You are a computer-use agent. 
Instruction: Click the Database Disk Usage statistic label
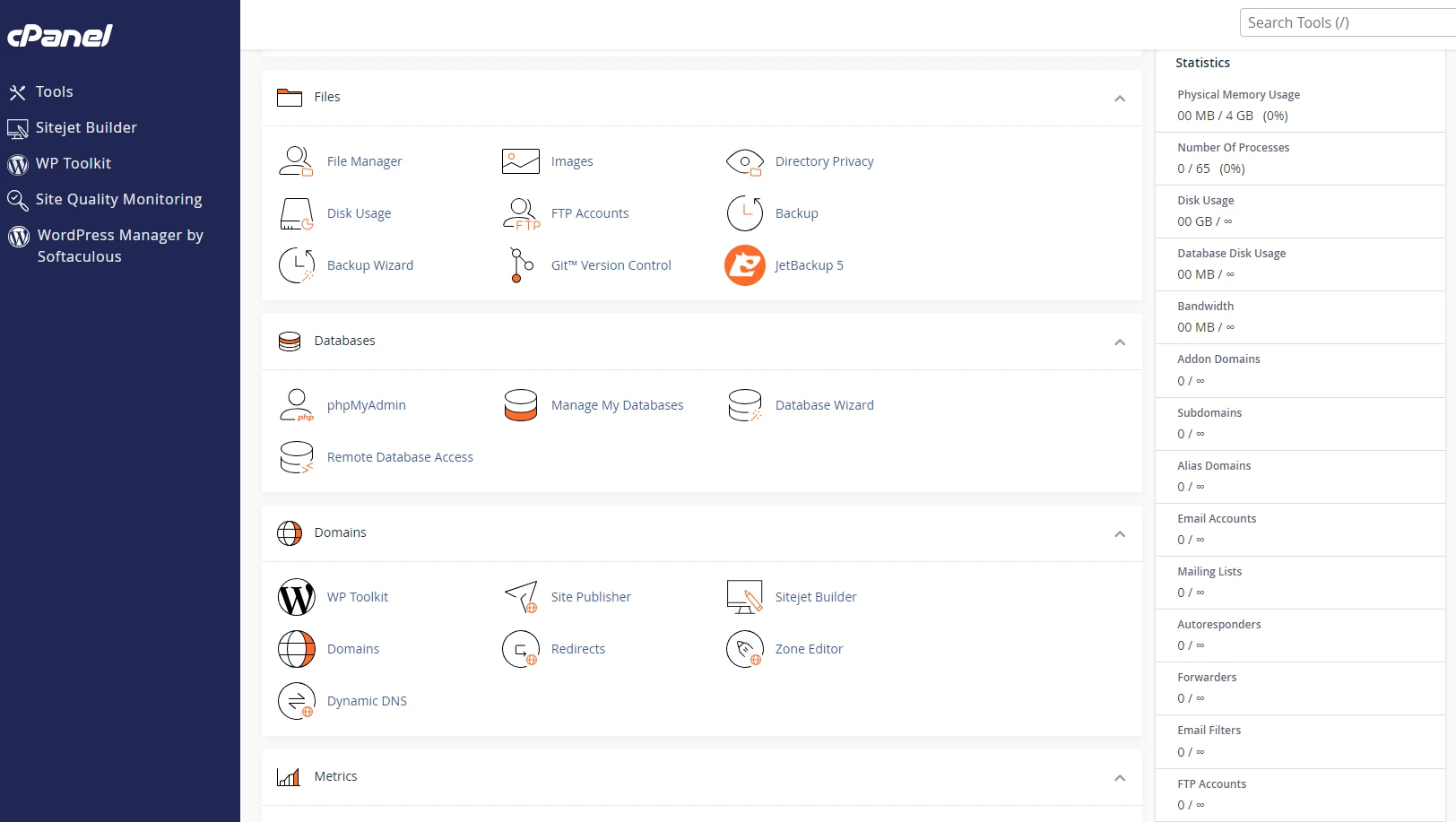point(1231,254)
